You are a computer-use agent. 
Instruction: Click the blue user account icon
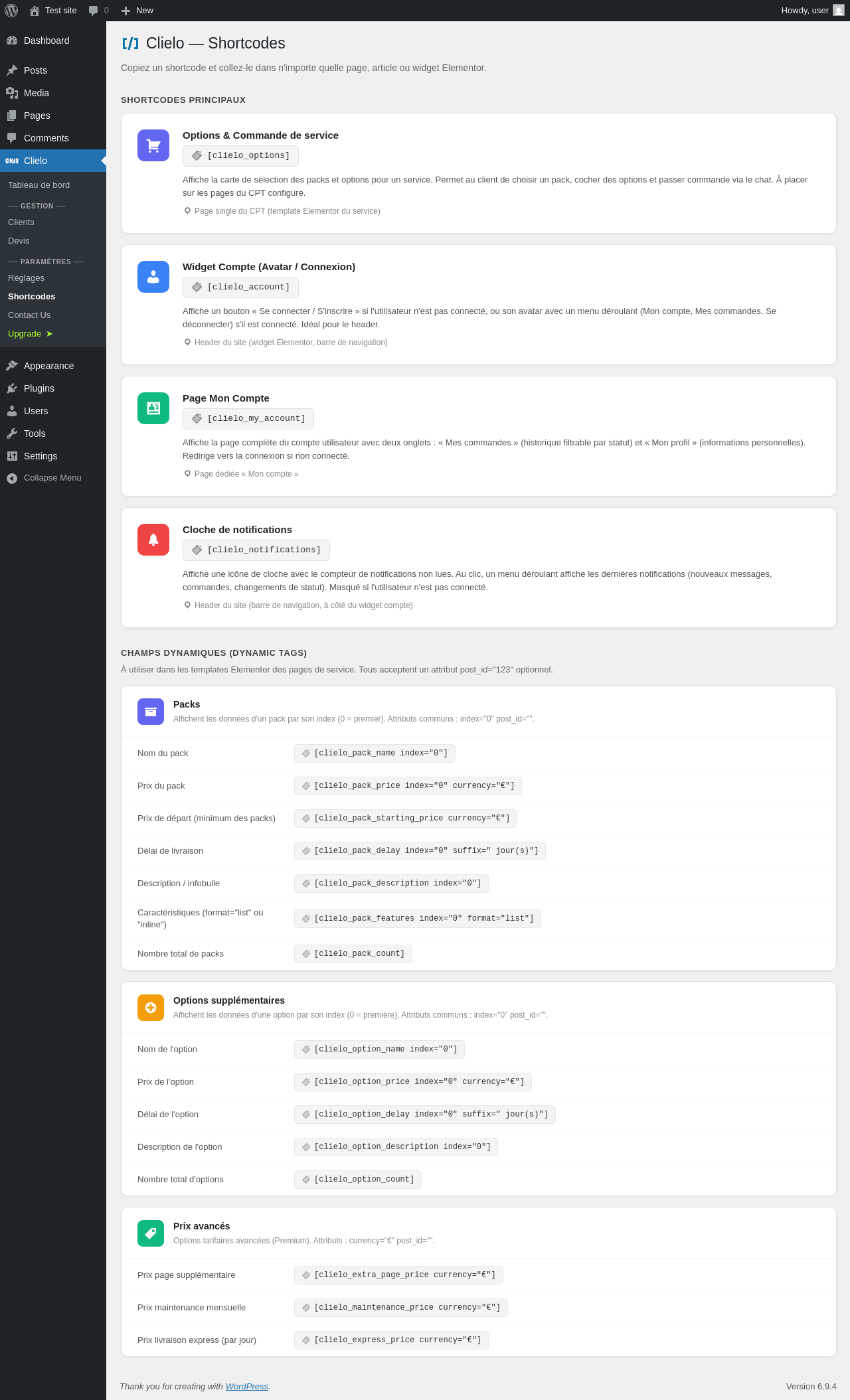click(x=153, y=277)
